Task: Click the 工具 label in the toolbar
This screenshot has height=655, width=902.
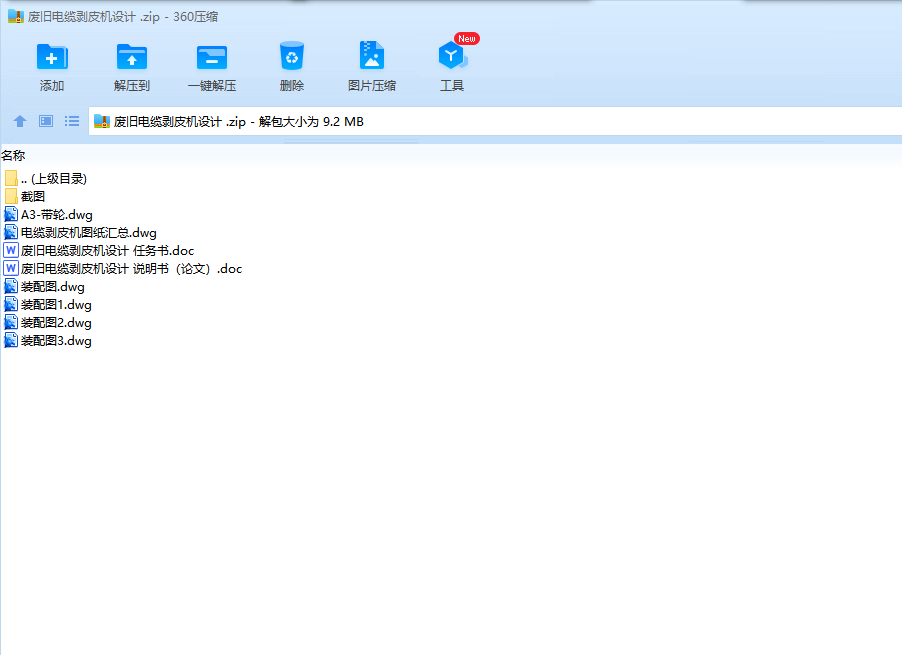Action: click(452, 86)
